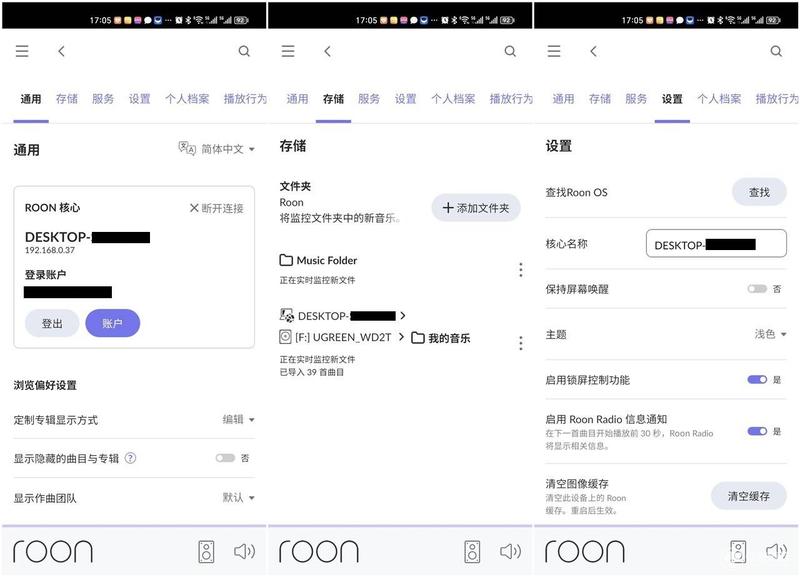Click the 登出 button

click(52, 323)
